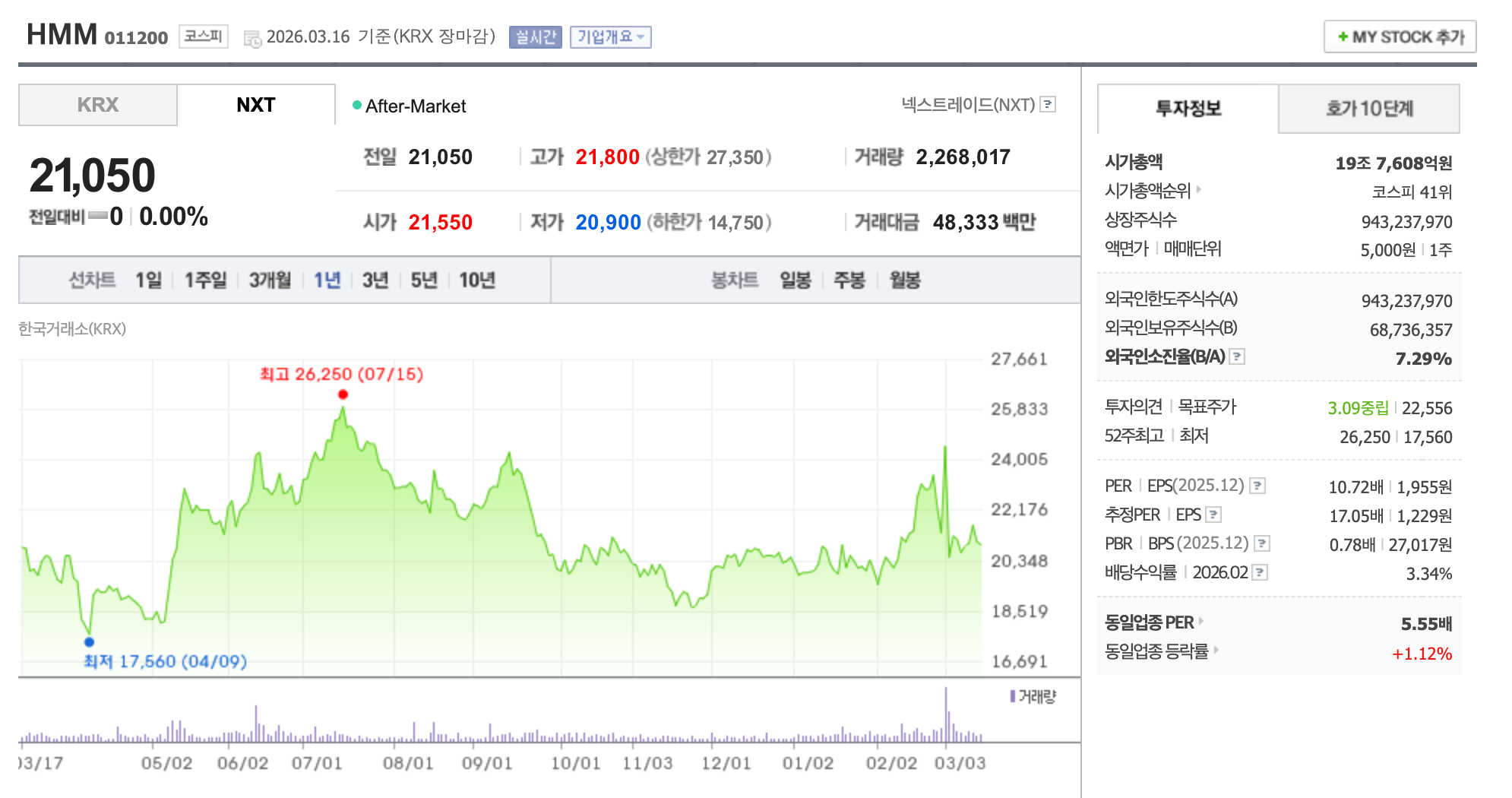Click the 넥스트레이드(NXT) link
Viewport: 1512px width, 798px height.
pos(968,105)
